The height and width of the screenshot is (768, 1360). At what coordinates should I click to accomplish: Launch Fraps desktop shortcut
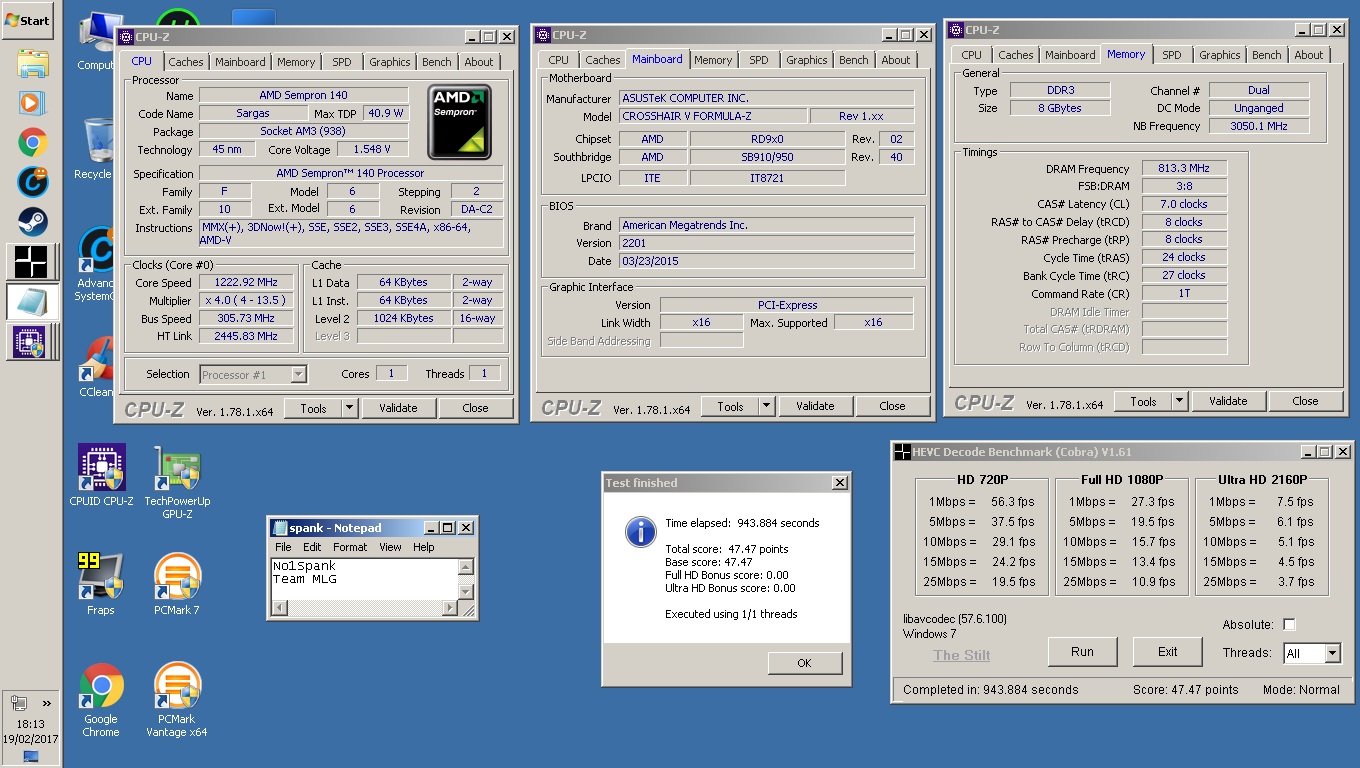click(x=101, y=585)
